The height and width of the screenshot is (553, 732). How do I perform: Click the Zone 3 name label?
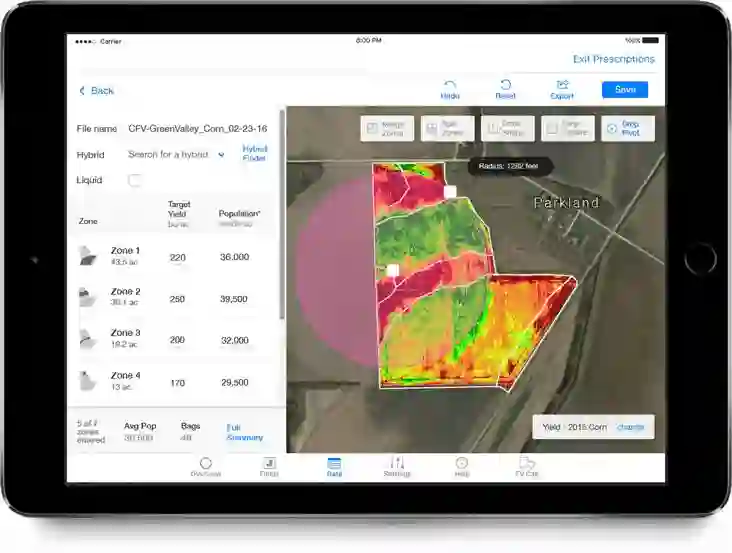tap(125, 333)
